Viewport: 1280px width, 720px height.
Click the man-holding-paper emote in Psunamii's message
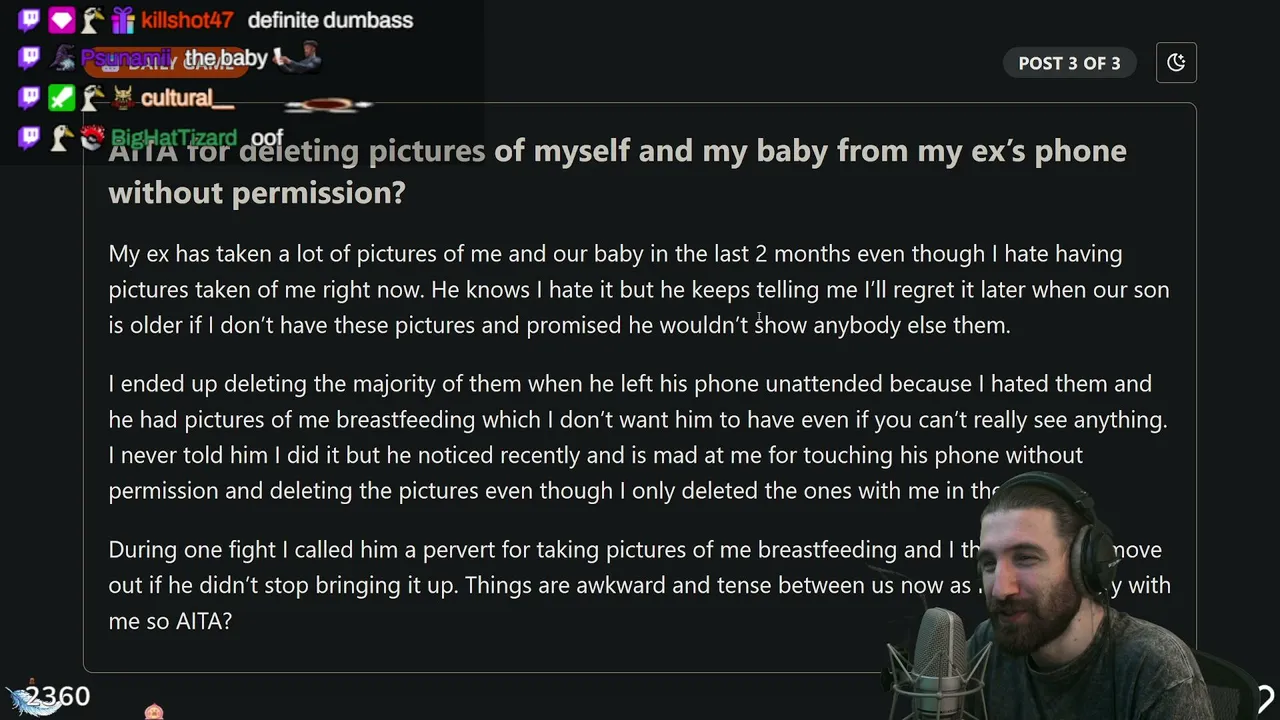pyautogui.click(x=297, y=59)
